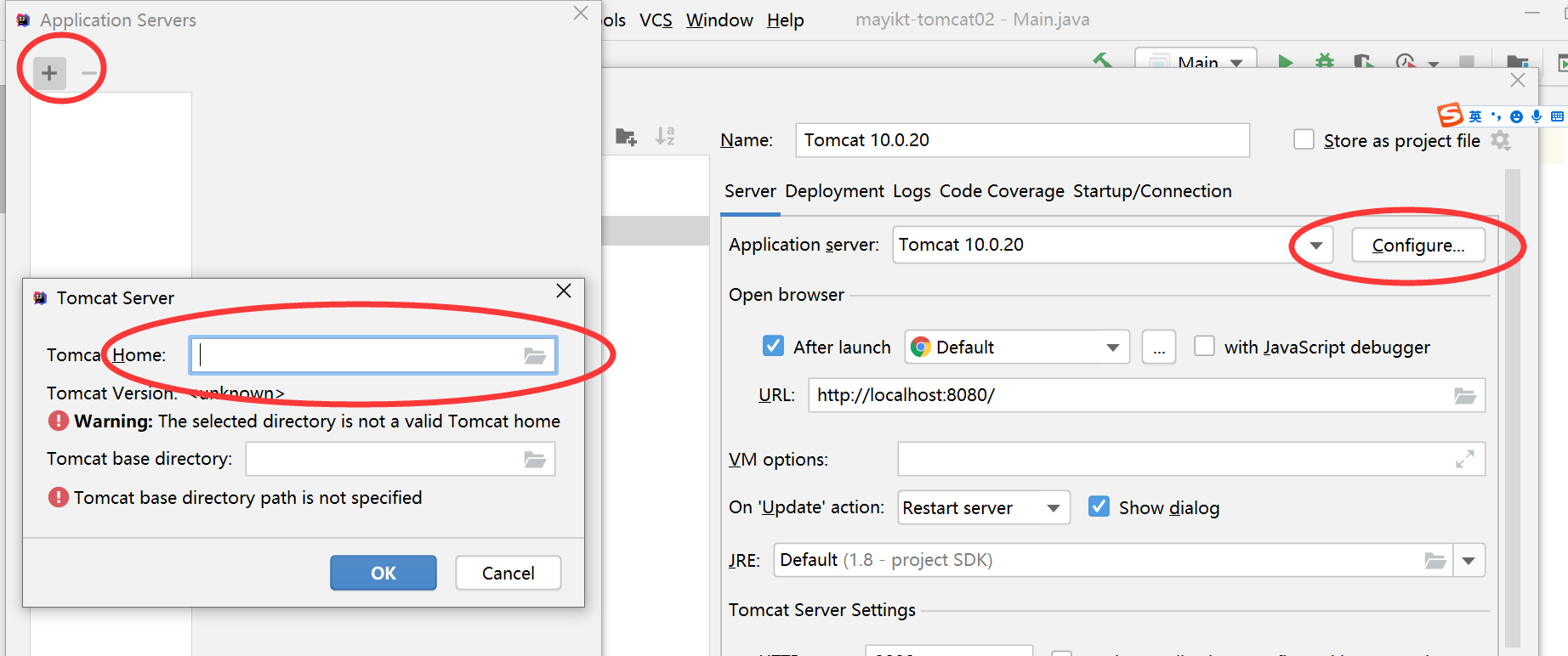Click Sogou input method S logo
Screen dimensions: 1568x656
1450,115
